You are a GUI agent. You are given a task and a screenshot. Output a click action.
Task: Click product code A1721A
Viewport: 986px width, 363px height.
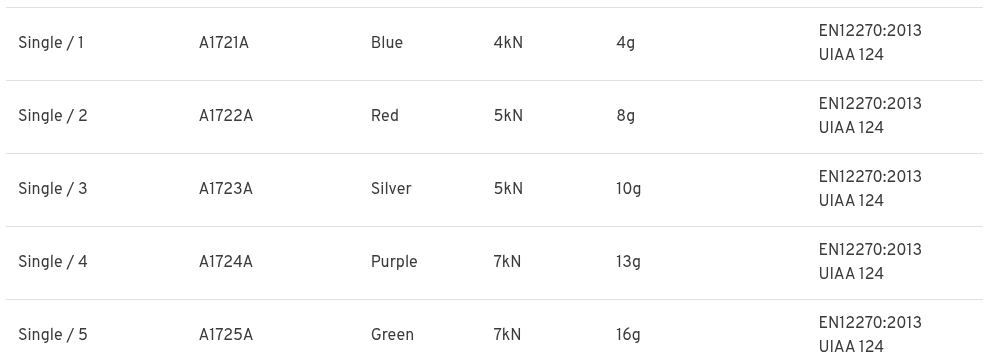tap(224, 43)
